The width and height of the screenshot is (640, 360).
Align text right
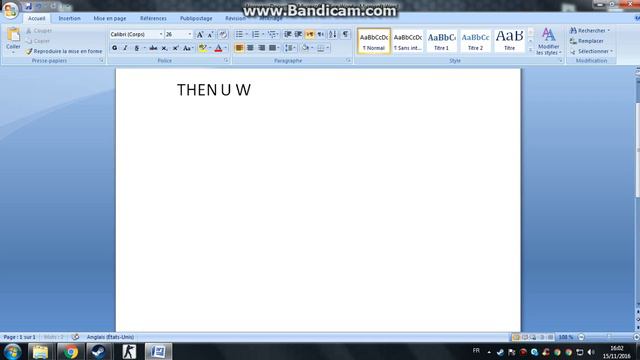click(262, 48)
